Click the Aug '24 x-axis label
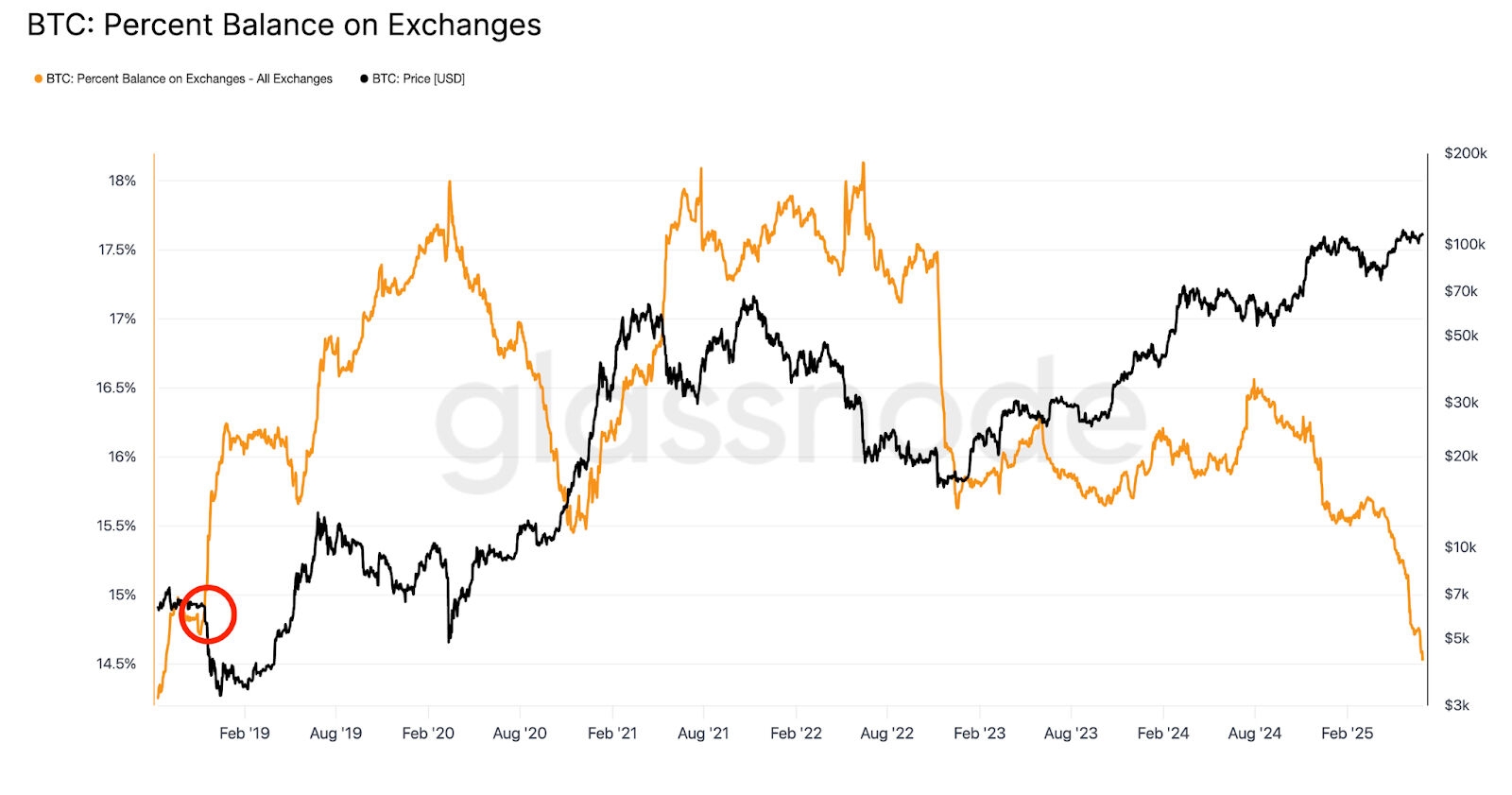The height and width of the screenshot is (795, 1512). (x=1254, y=733)
